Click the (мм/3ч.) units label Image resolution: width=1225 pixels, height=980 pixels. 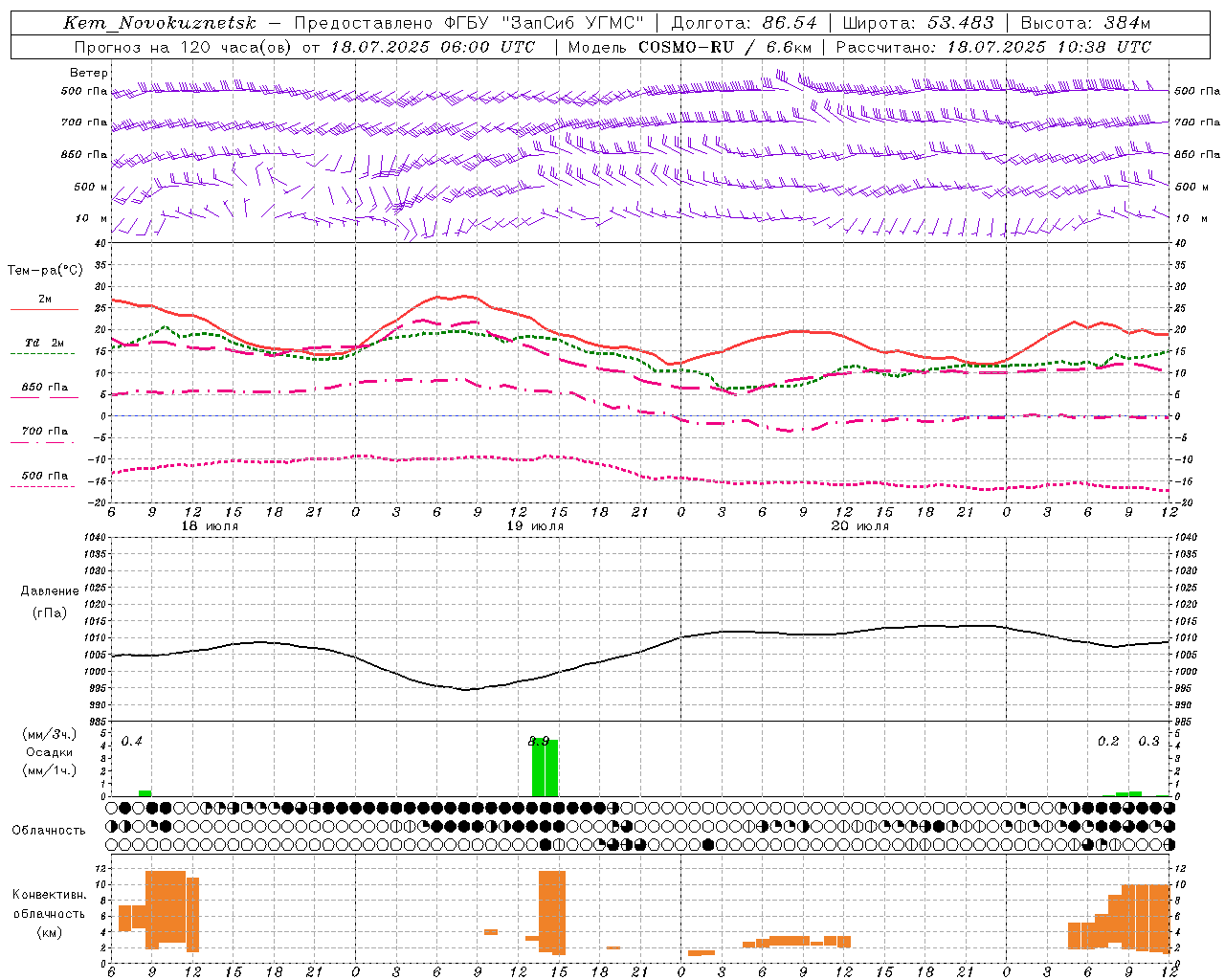tap(49, 734)
